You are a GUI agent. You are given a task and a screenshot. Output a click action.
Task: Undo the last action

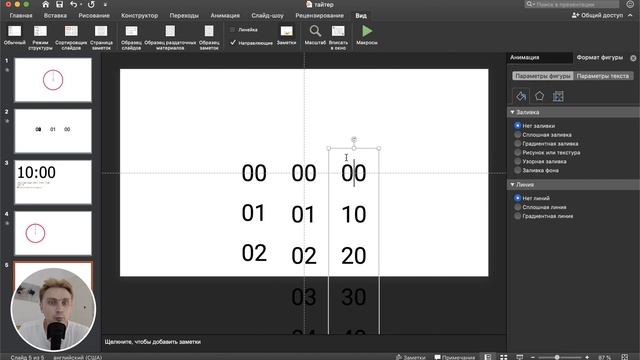coord(73,4)
